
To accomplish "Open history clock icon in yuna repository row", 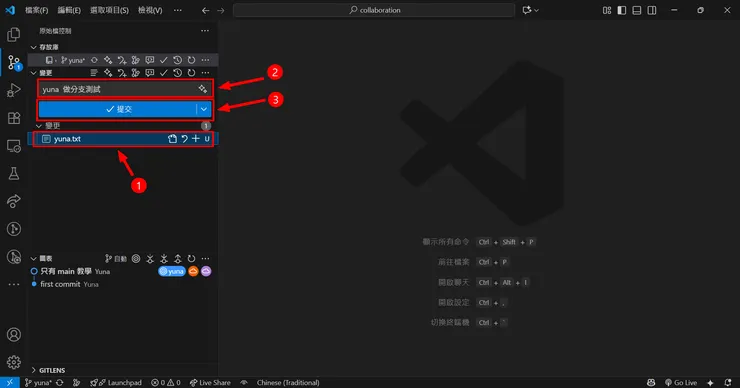I will click(177, 60).
